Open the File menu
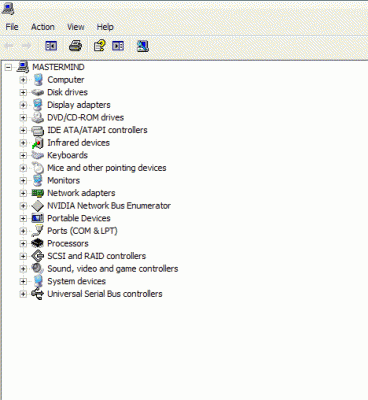The image size is (368, 400). pos(12,27)
